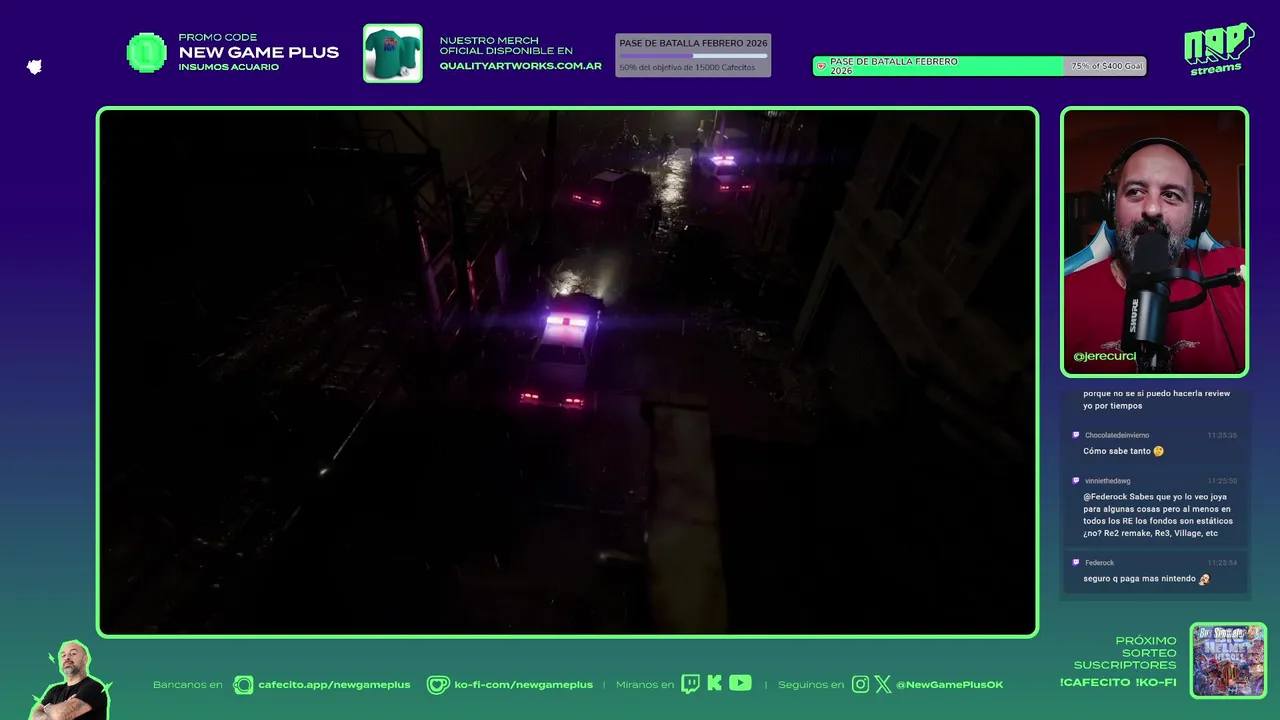Image resolution: width=1280 pixels, height=720 pixels.
Task: Click the emote after 'seguro q paga mas nintendo'
Action: tap(1204, 579)
